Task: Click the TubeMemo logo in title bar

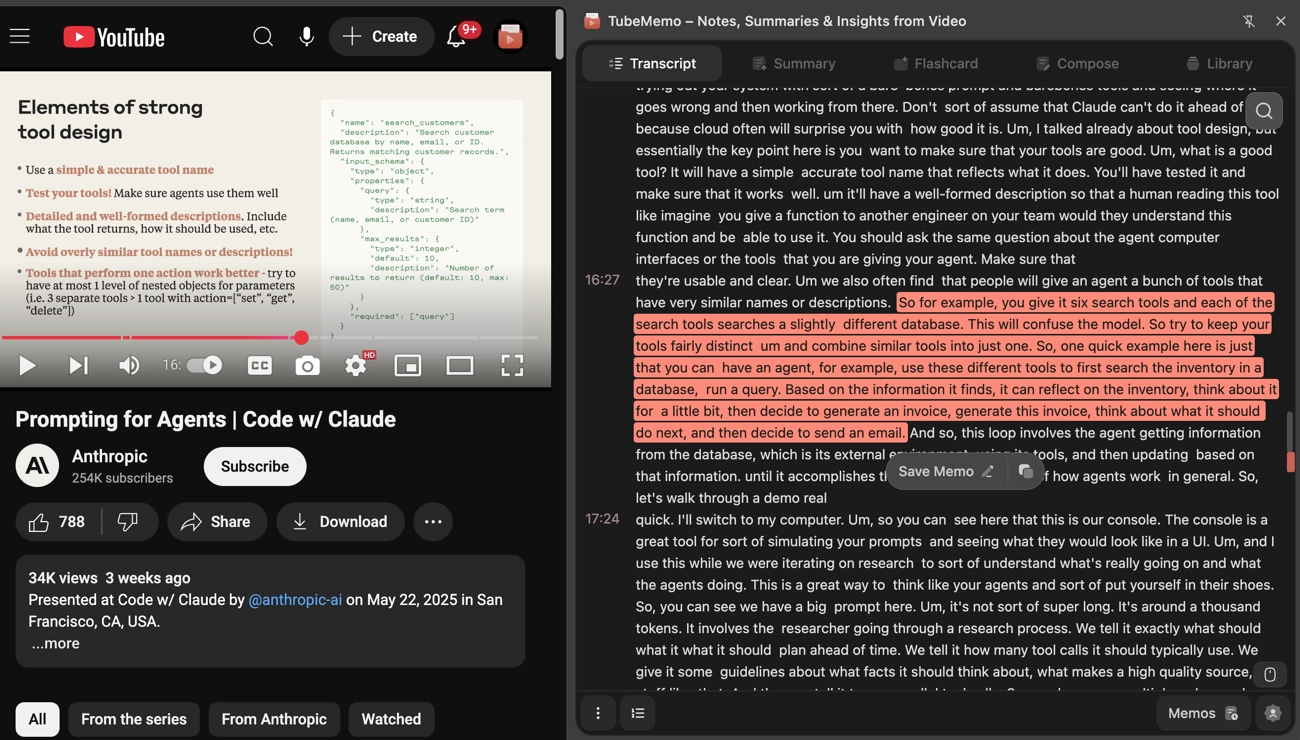Action: 592,21
